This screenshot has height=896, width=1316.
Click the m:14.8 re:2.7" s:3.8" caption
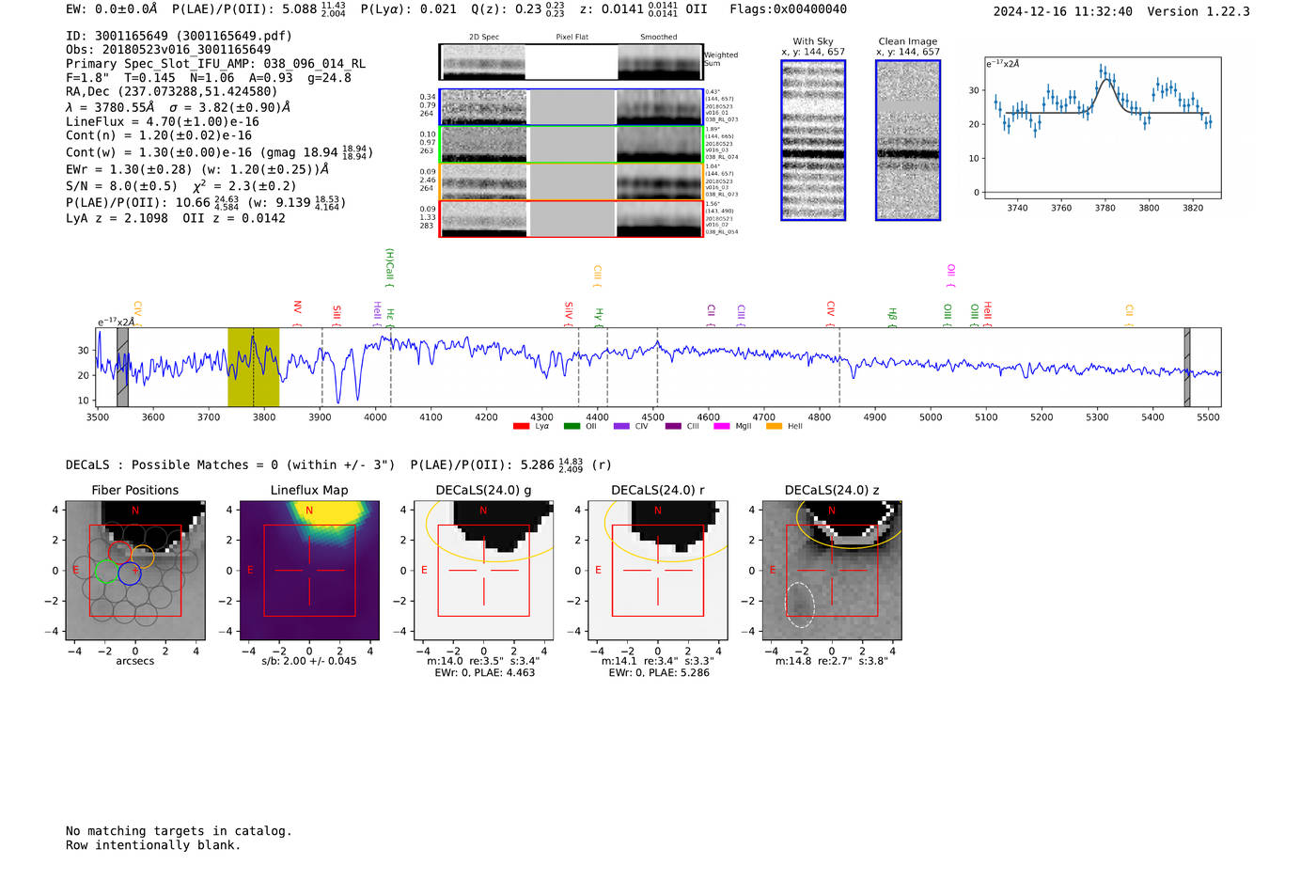(x=832, y=661)
